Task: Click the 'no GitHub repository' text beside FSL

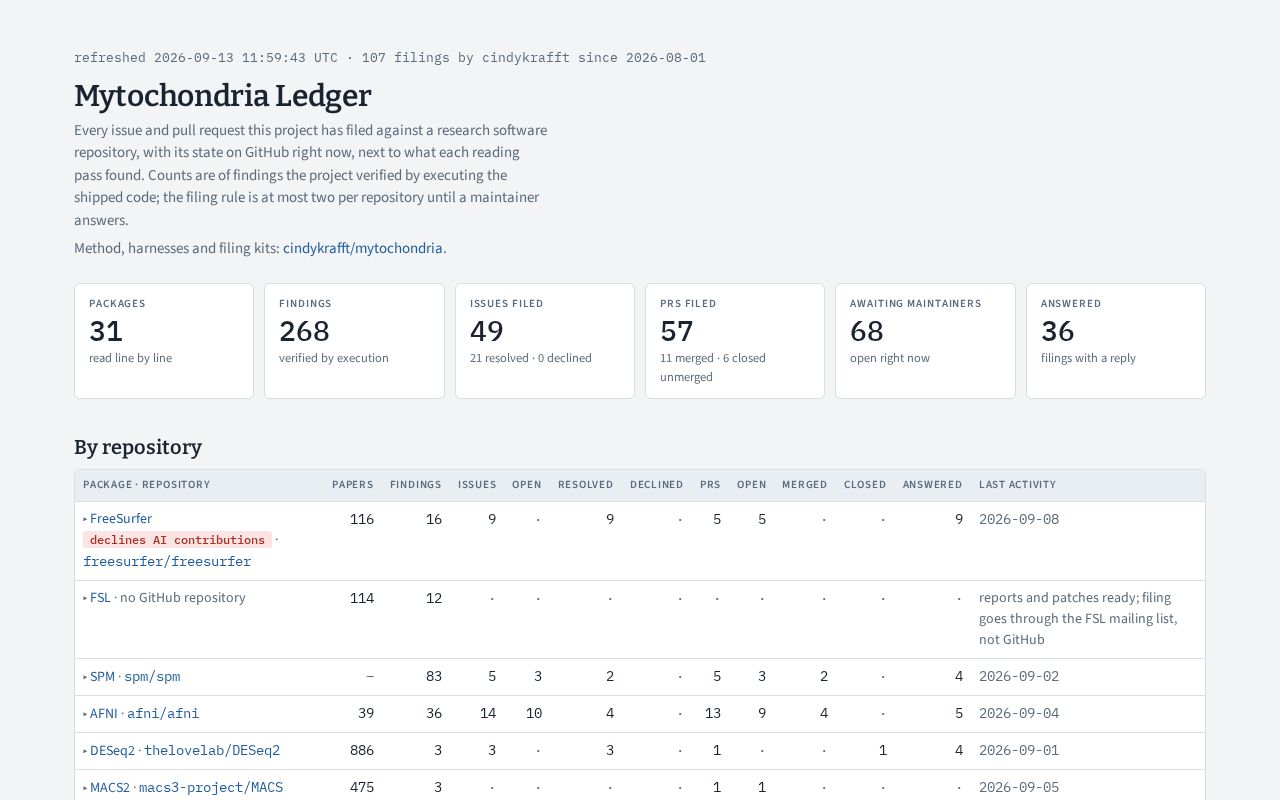Action: click(x=183, y=598)
